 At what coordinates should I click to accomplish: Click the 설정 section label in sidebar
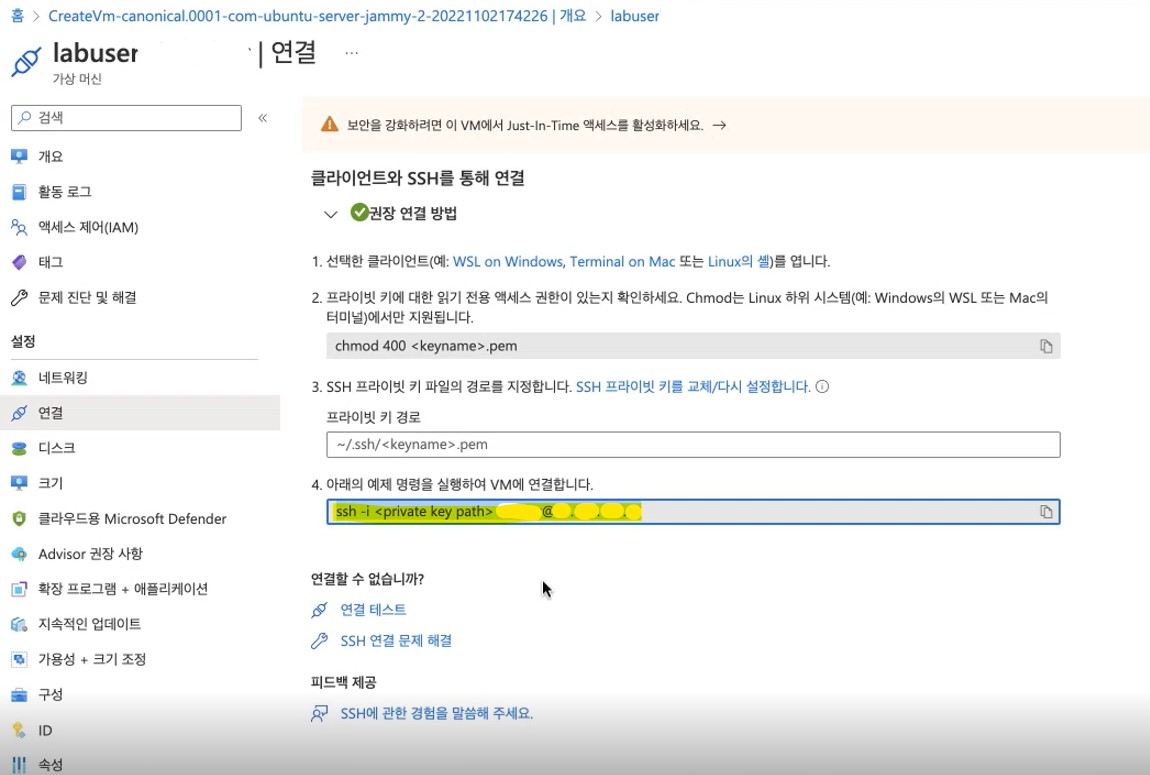(23, 342)
